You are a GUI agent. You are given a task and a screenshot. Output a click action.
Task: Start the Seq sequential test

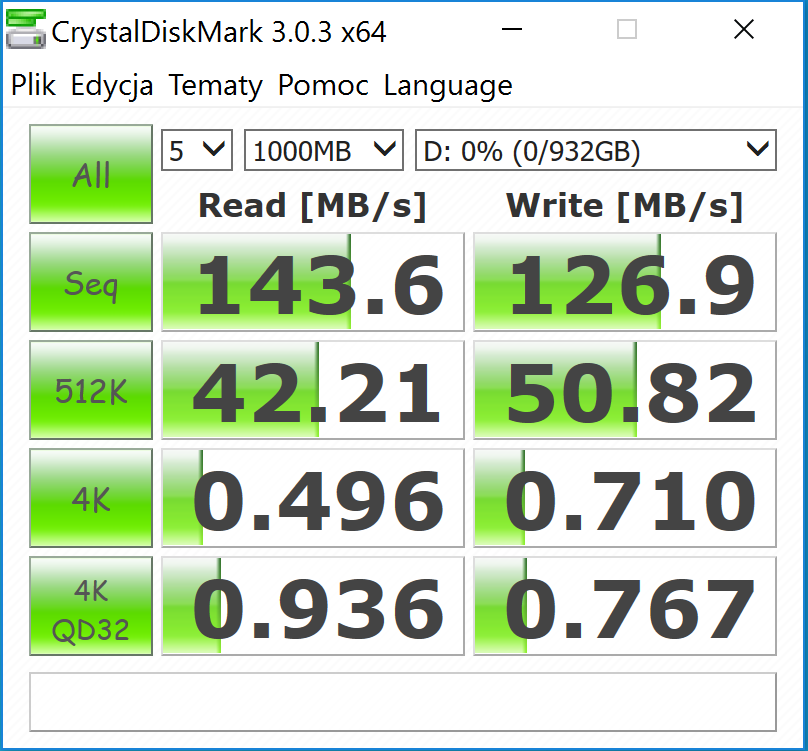(91, 282)
